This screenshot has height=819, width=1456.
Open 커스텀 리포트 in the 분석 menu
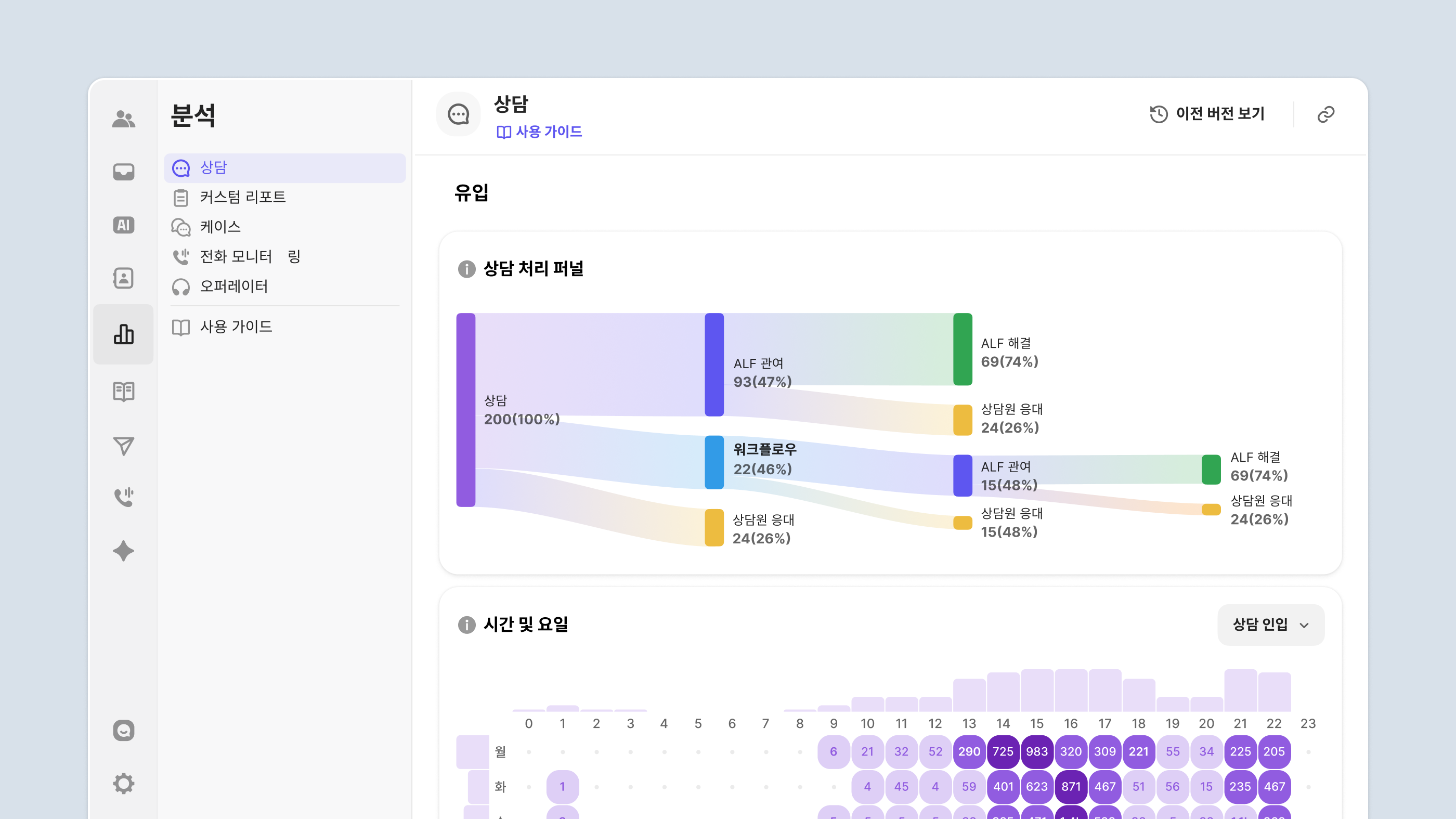(x=285, y=197)
